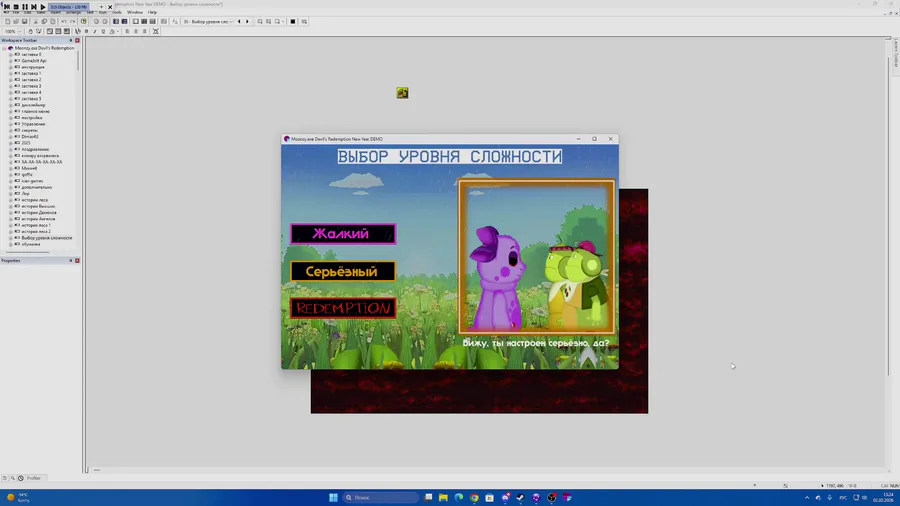
Task: Toggle pin on Workspace Toolbar panel
Action: pyautogui.click(x=71, y=41)
